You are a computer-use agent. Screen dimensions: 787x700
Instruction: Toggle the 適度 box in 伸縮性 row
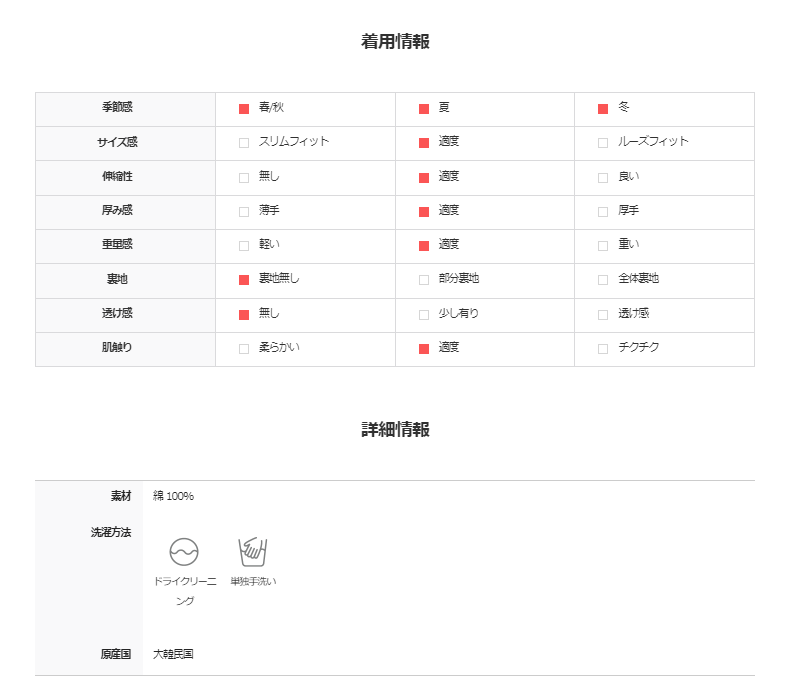pyautogui.click(x=424, y=178)
